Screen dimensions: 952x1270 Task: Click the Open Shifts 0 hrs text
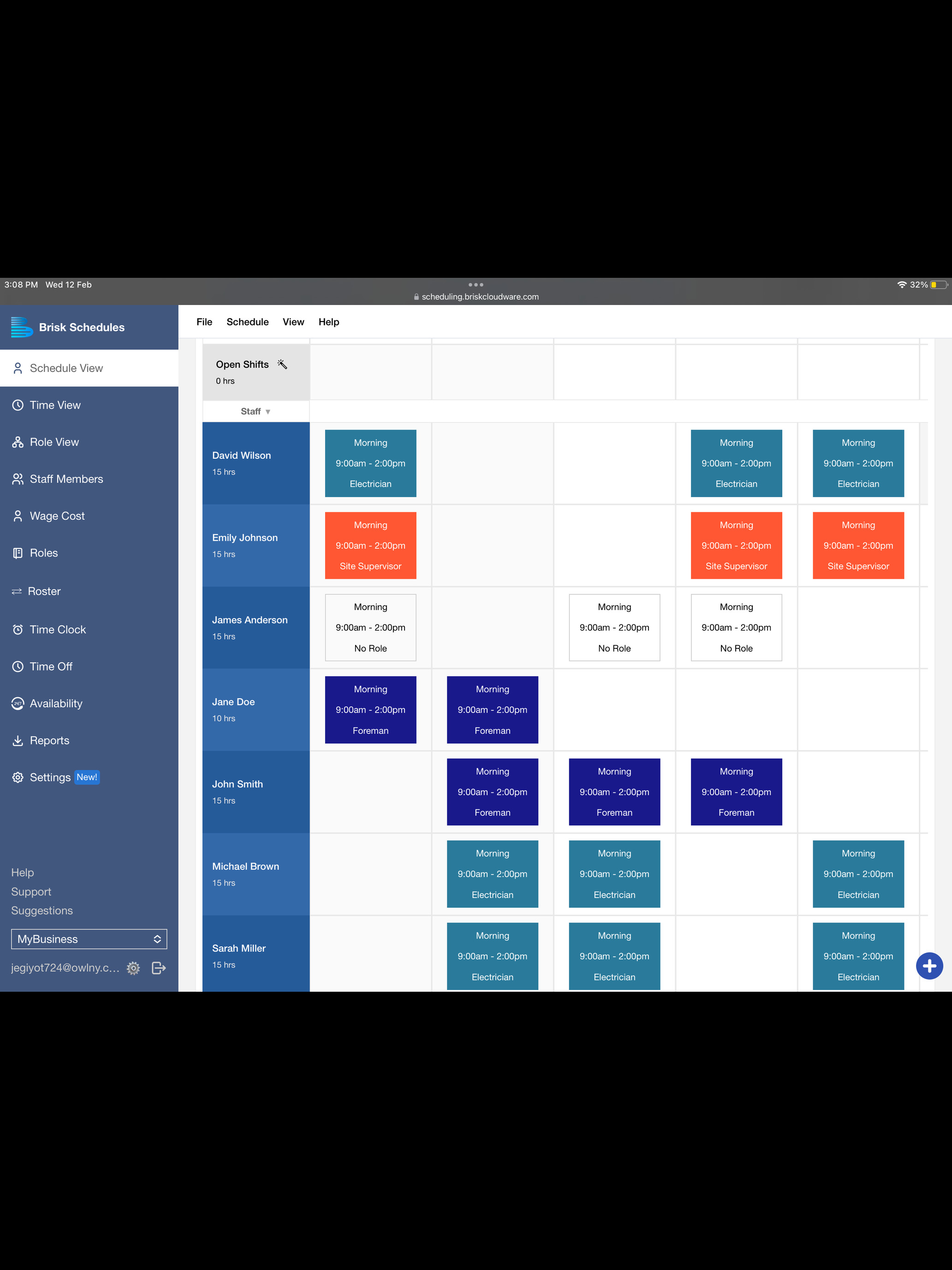(225, 381)
